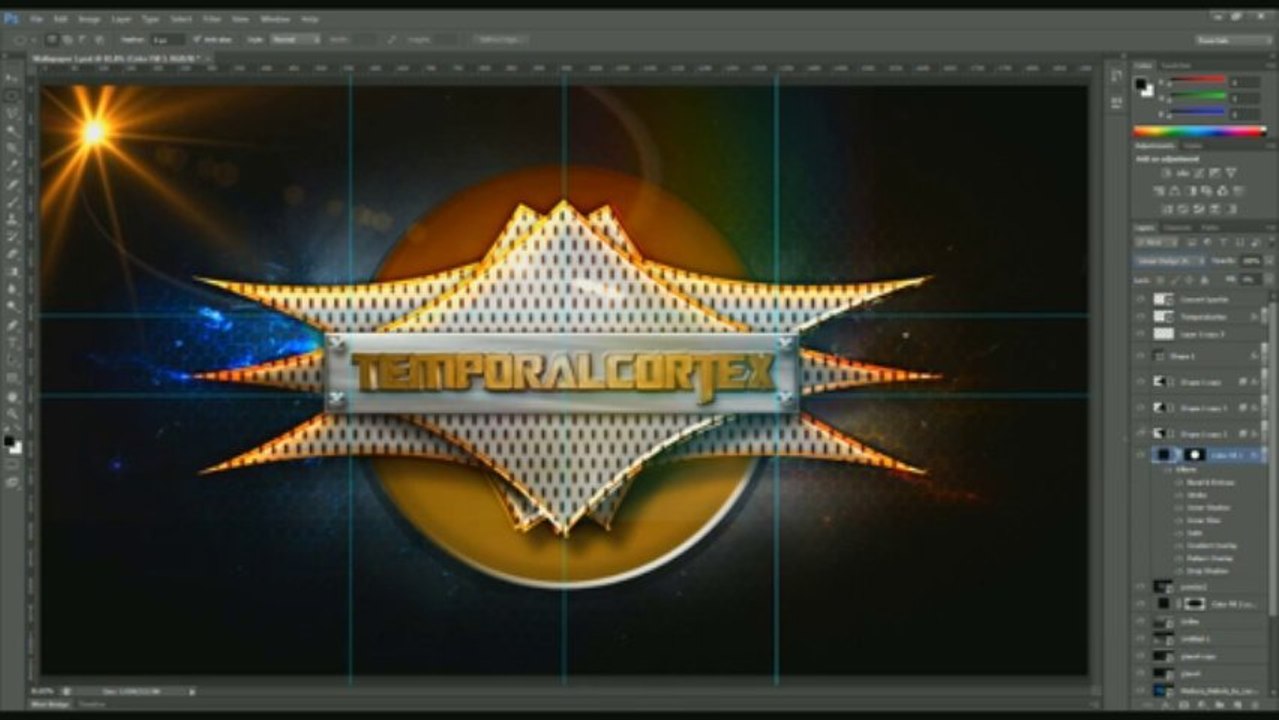Switch to the Paths tab
This screenshot has height=720, width=1279.
click(1210, 228)
